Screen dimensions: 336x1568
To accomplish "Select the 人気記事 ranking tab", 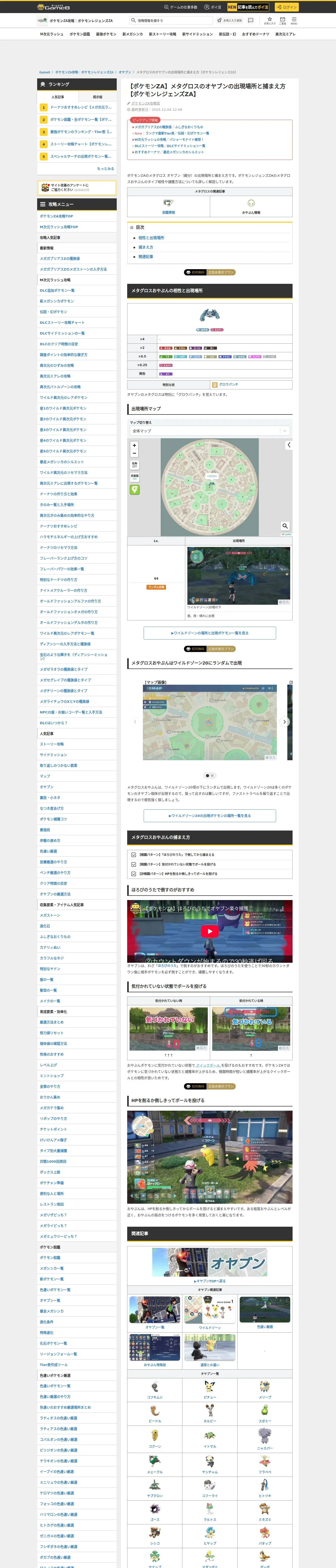I will (58, 97).
